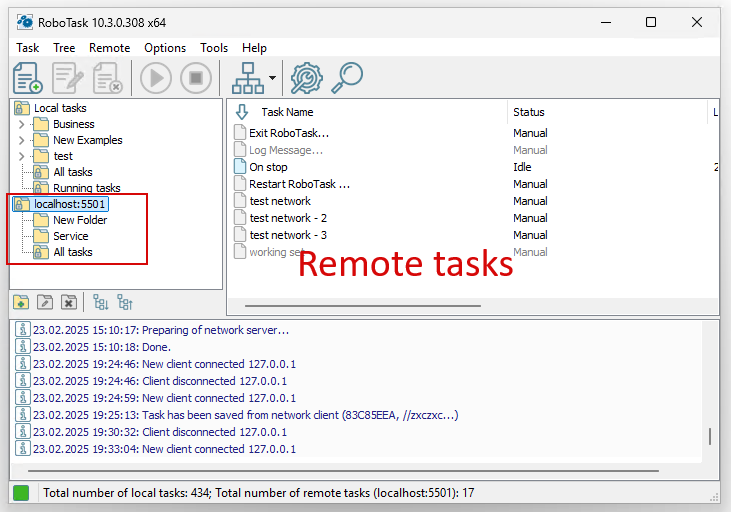
Task: Select the Business folder
Action: [74, 124]
